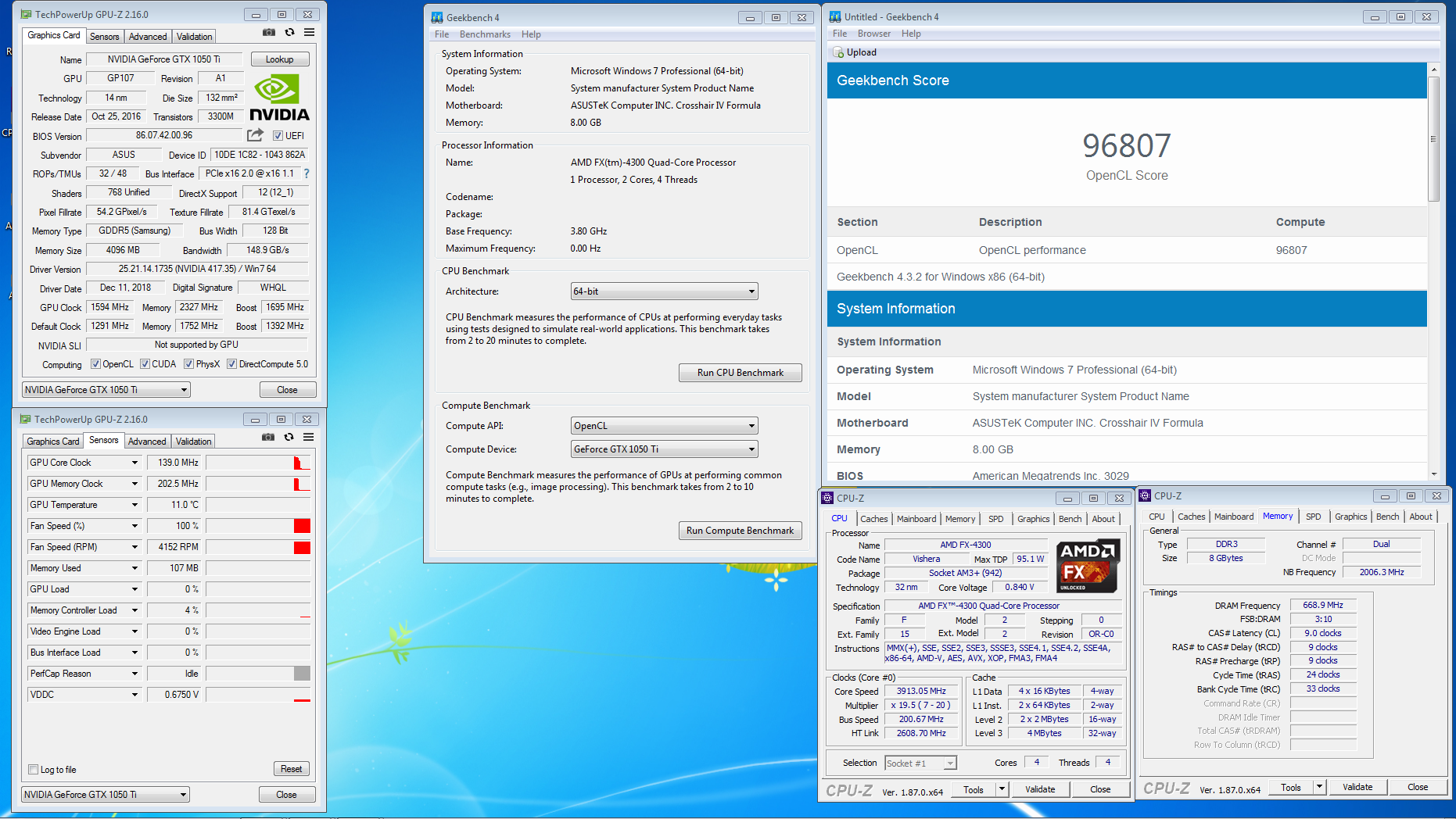Switch to Mainboard tab in left CPU-Z window
Viewport: 1456px width, 819px height.
click(916, 519)
